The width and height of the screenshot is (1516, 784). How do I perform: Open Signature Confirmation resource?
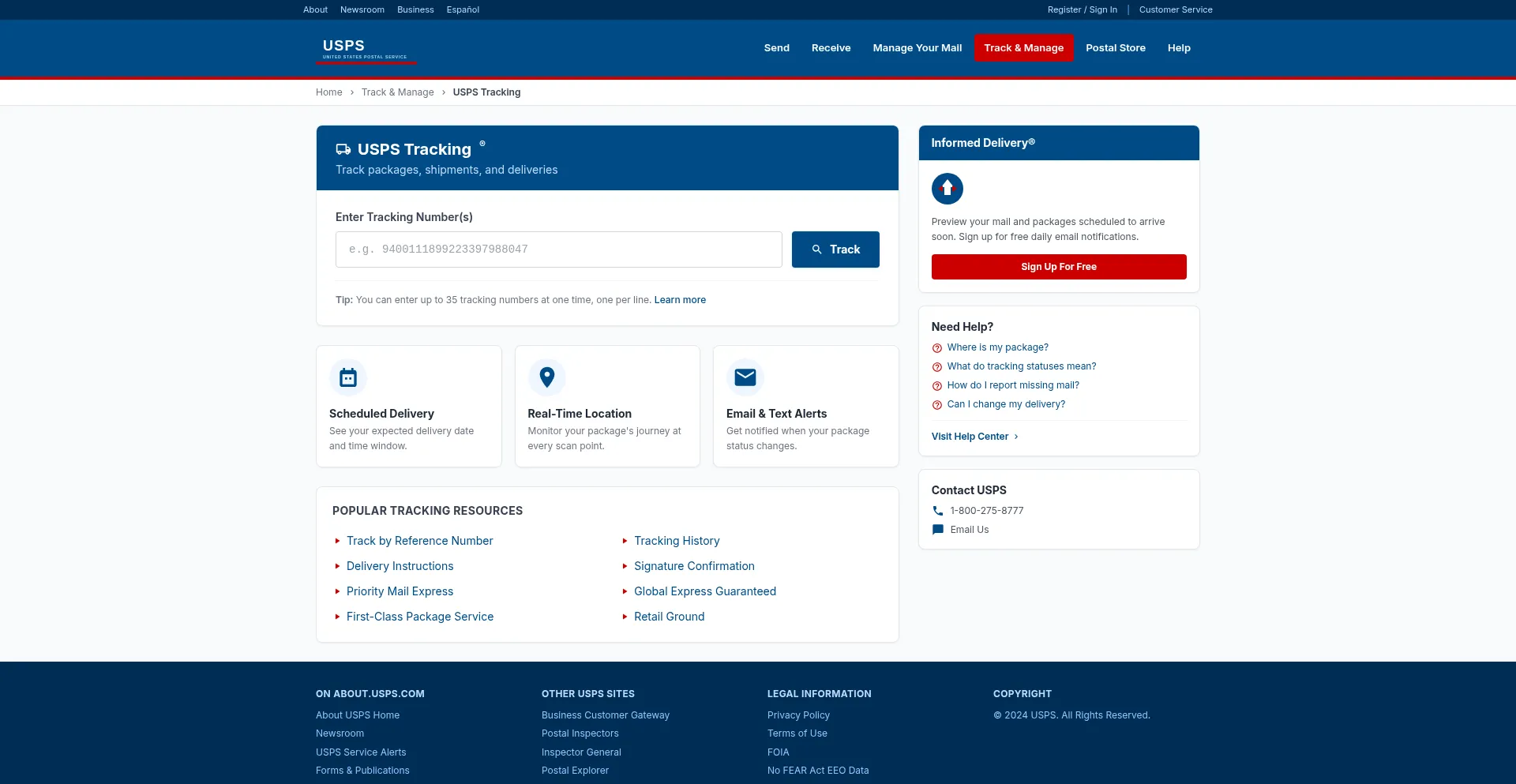coord(695,566)
